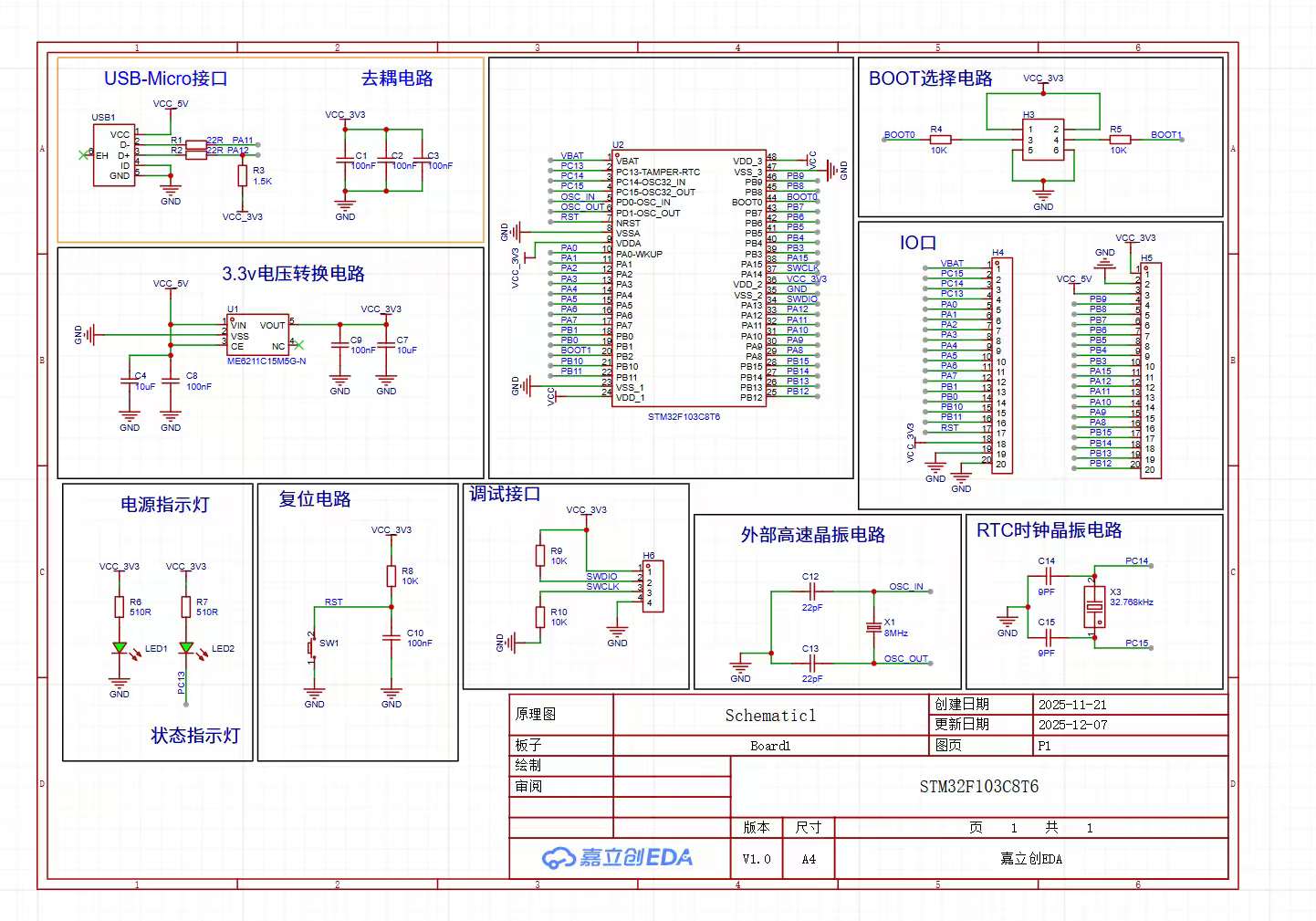Select resistor R9 in debug interface
This screenshot has height=921, width=1316.
point(540,556)
